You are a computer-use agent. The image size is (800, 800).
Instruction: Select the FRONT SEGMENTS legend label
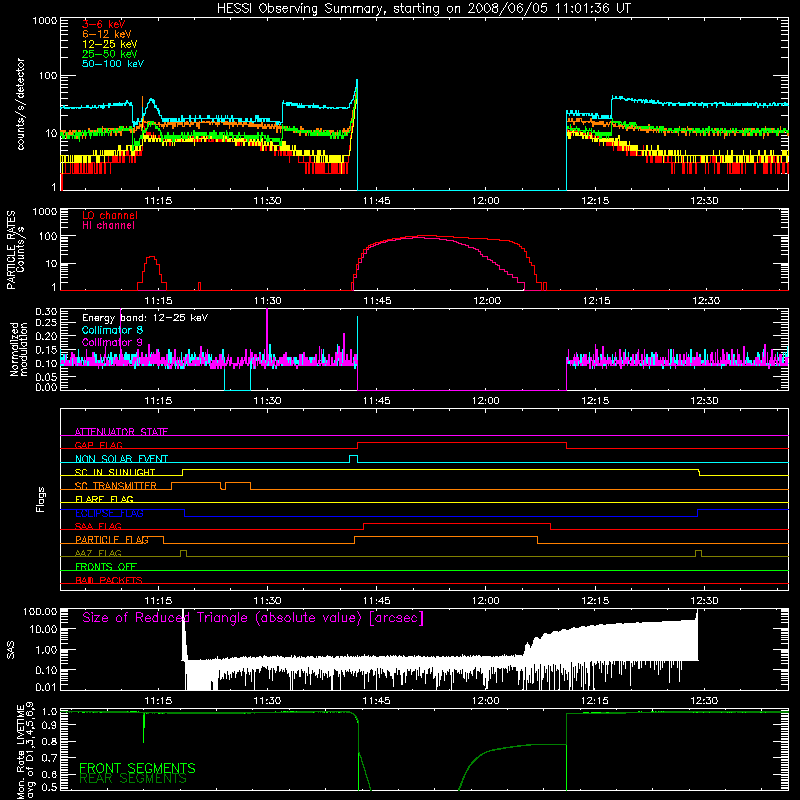tap(137, 768)
